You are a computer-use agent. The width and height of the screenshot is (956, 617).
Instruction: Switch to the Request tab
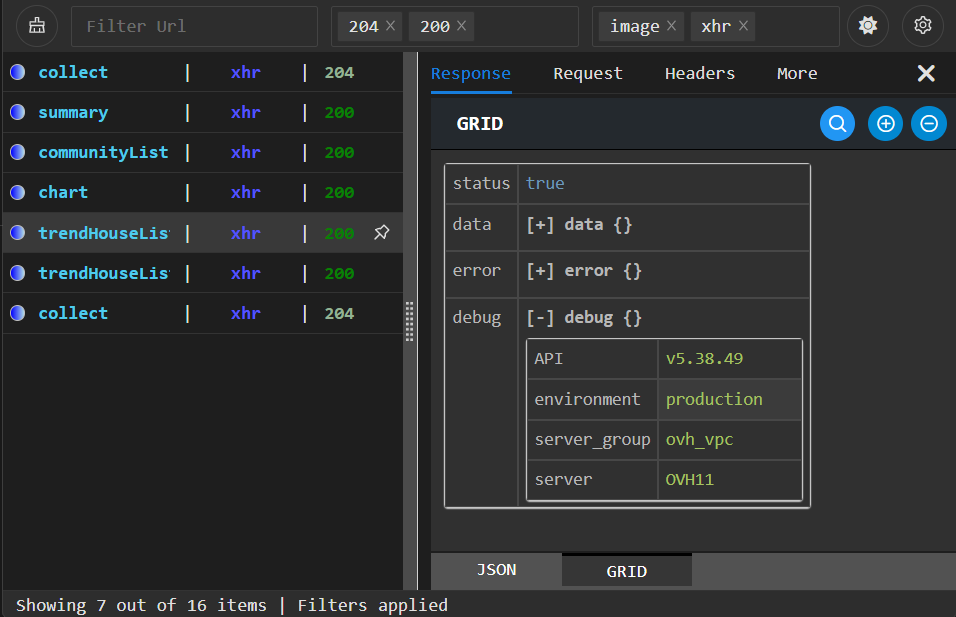588,74
